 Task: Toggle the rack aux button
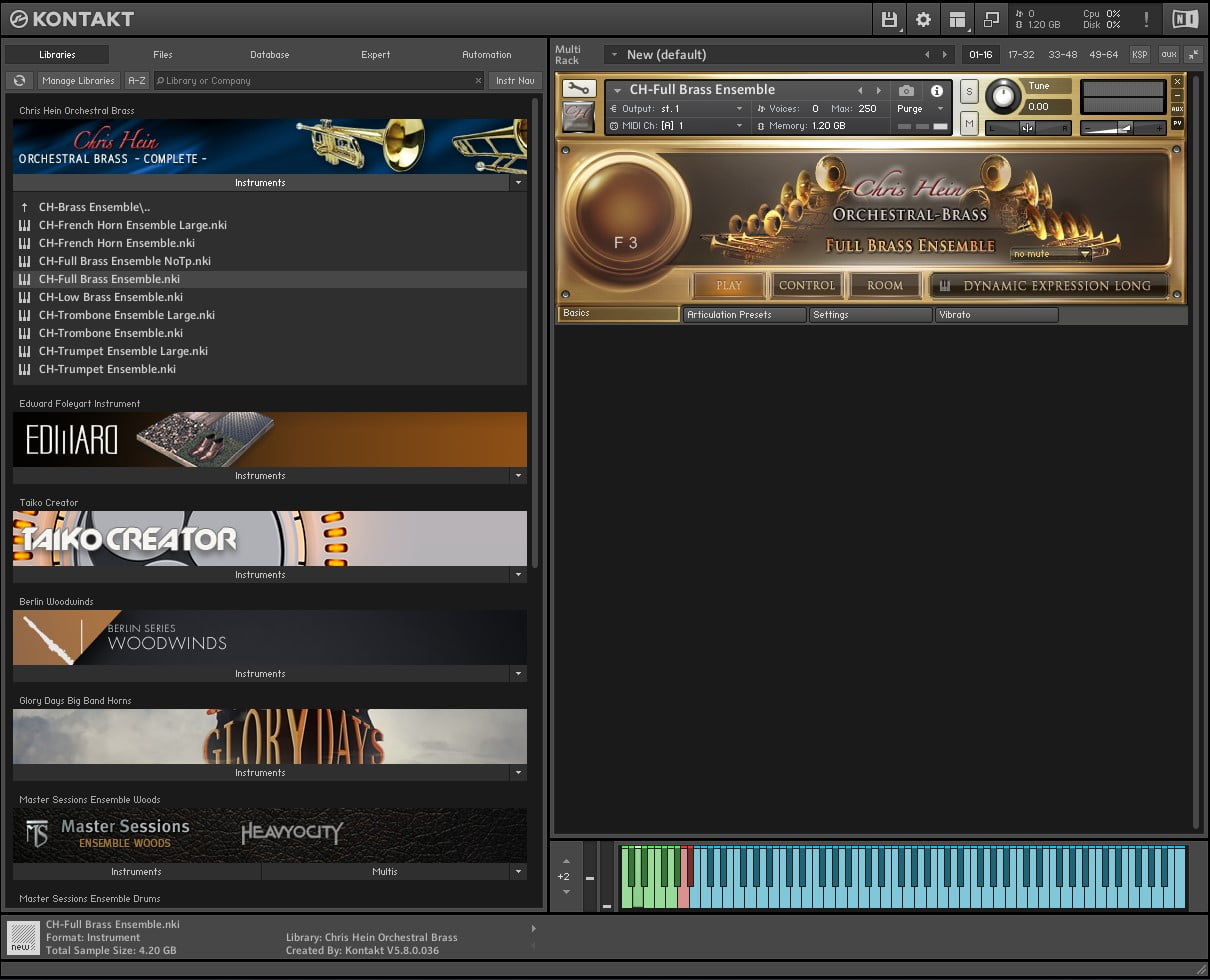click(1168, 55)
